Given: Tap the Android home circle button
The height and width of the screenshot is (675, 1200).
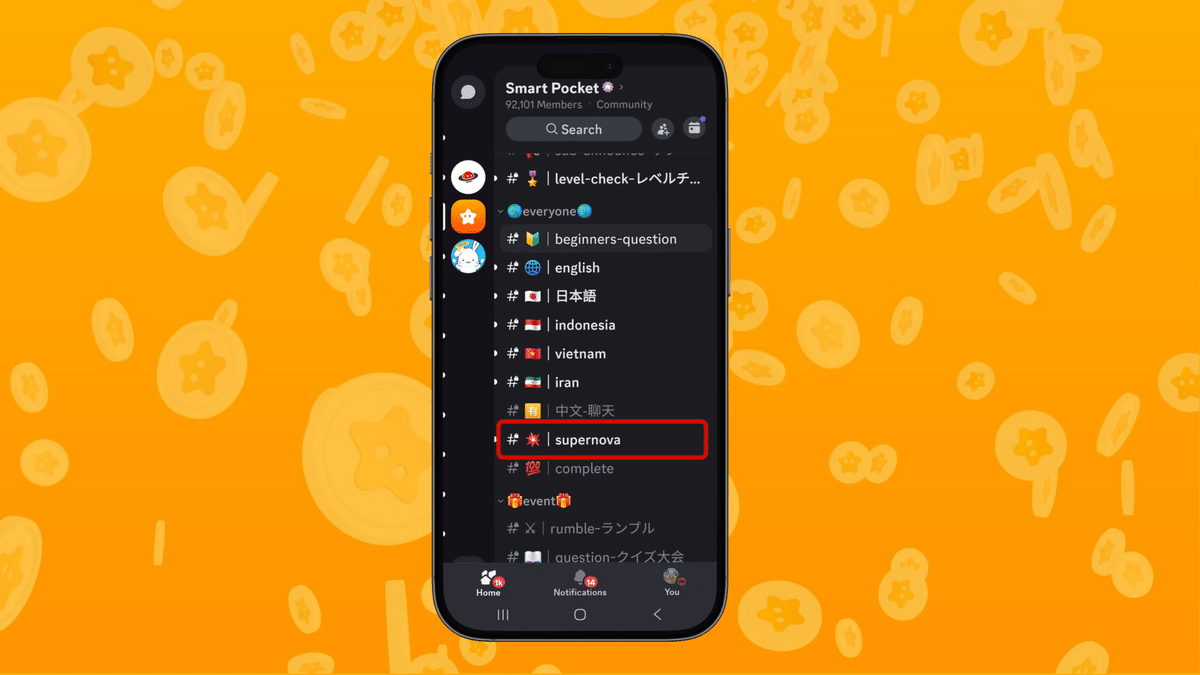Looking at the screenshot, I should tap(580, 614).
